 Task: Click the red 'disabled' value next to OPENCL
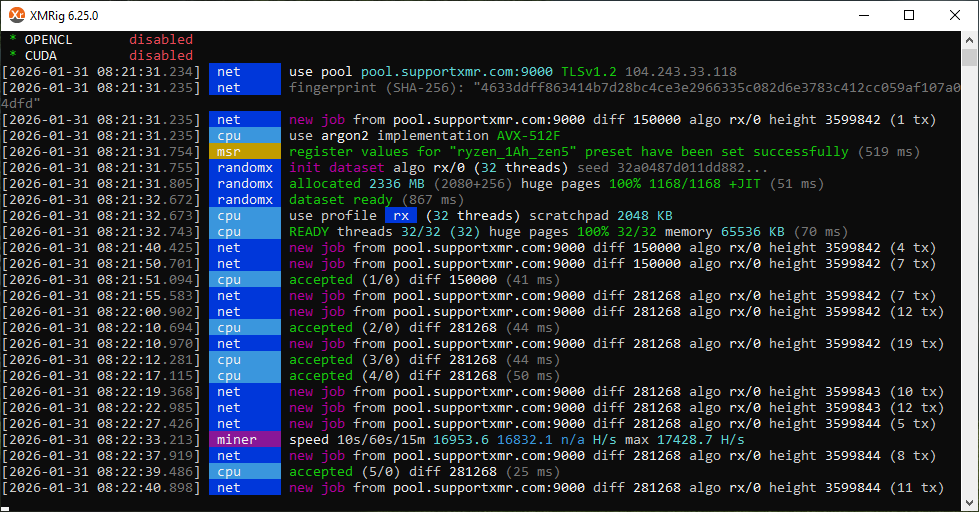pos(161,39)
